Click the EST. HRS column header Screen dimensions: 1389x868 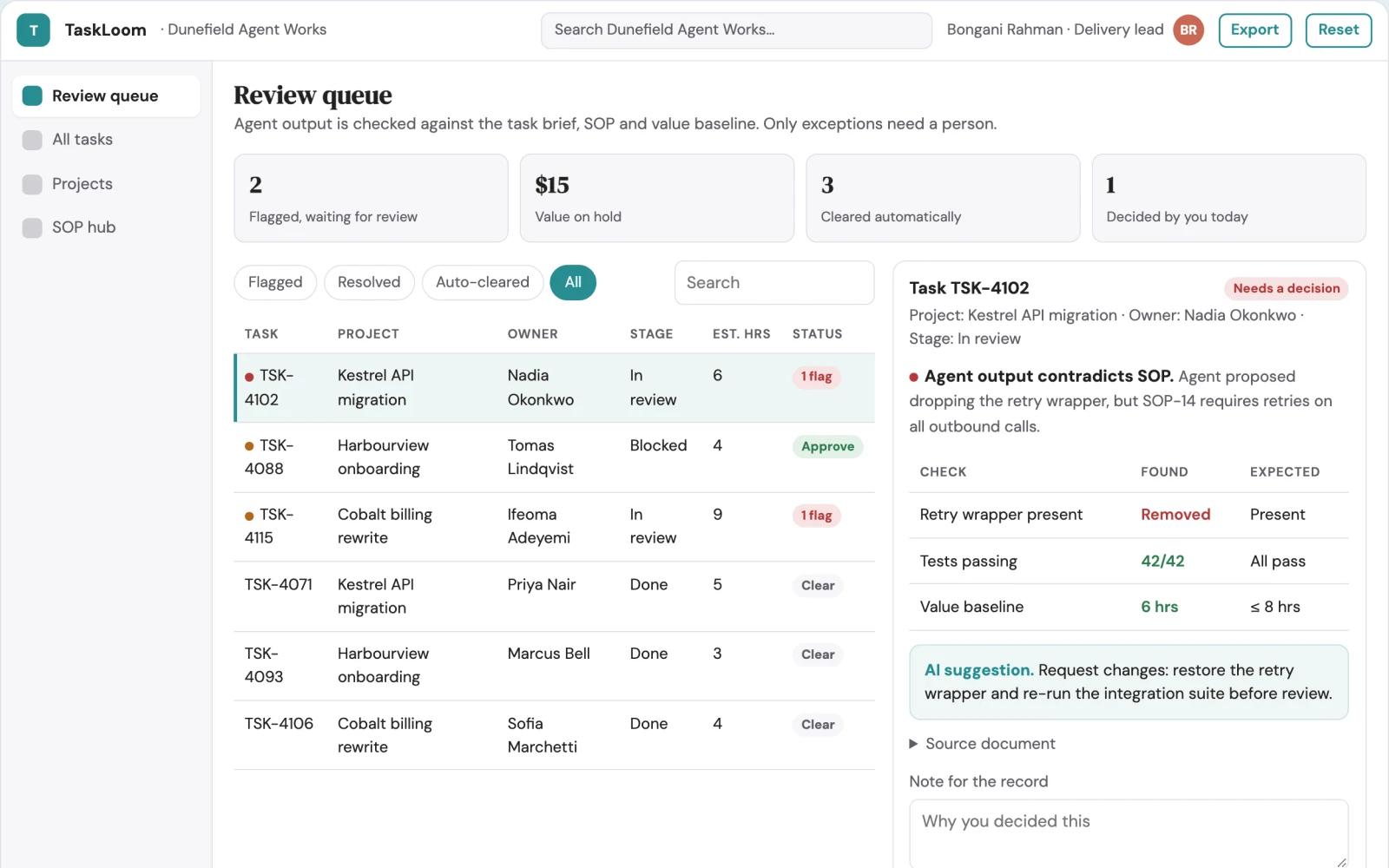(x=741, y=334)
